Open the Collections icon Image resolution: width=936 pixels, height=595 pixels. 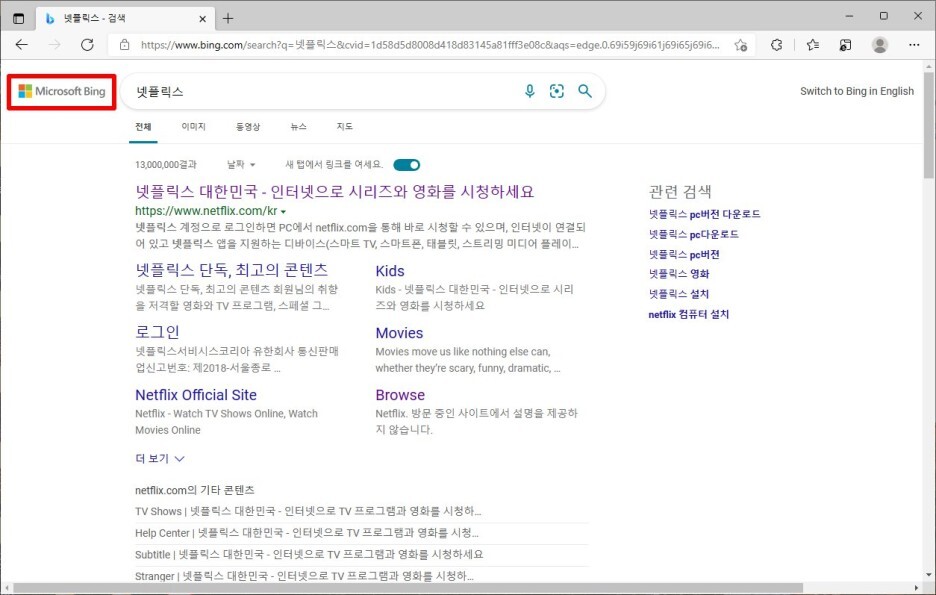(845, 45)
